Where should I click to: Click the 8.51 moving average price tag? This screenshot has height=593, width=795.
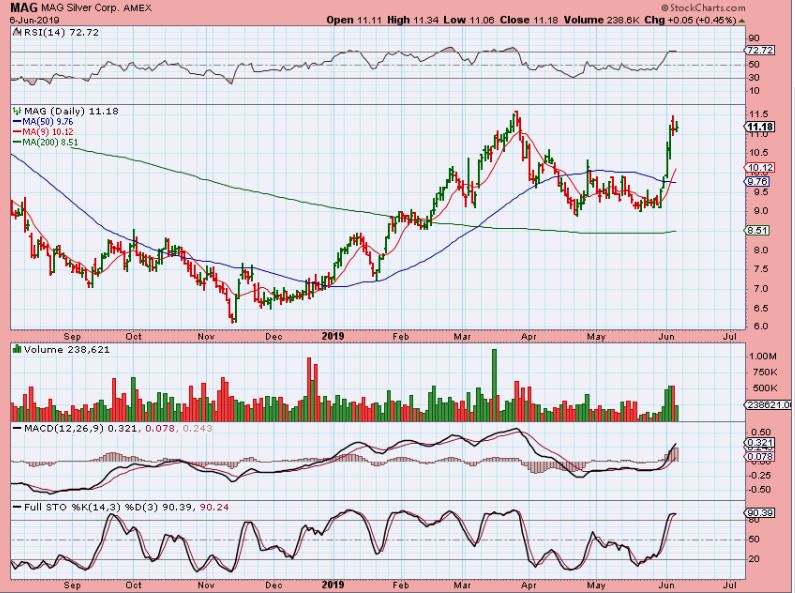(x=758, y=230)
